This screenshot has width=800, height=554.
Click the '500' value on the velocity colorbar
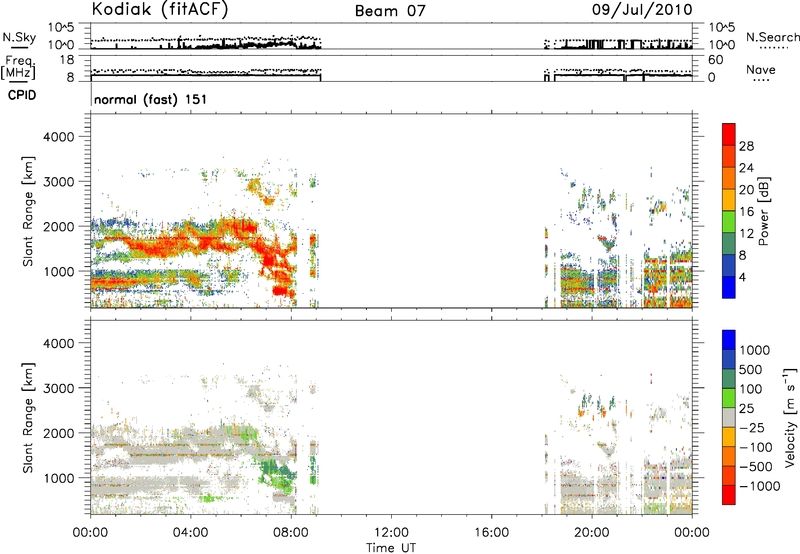coord(751,370)
